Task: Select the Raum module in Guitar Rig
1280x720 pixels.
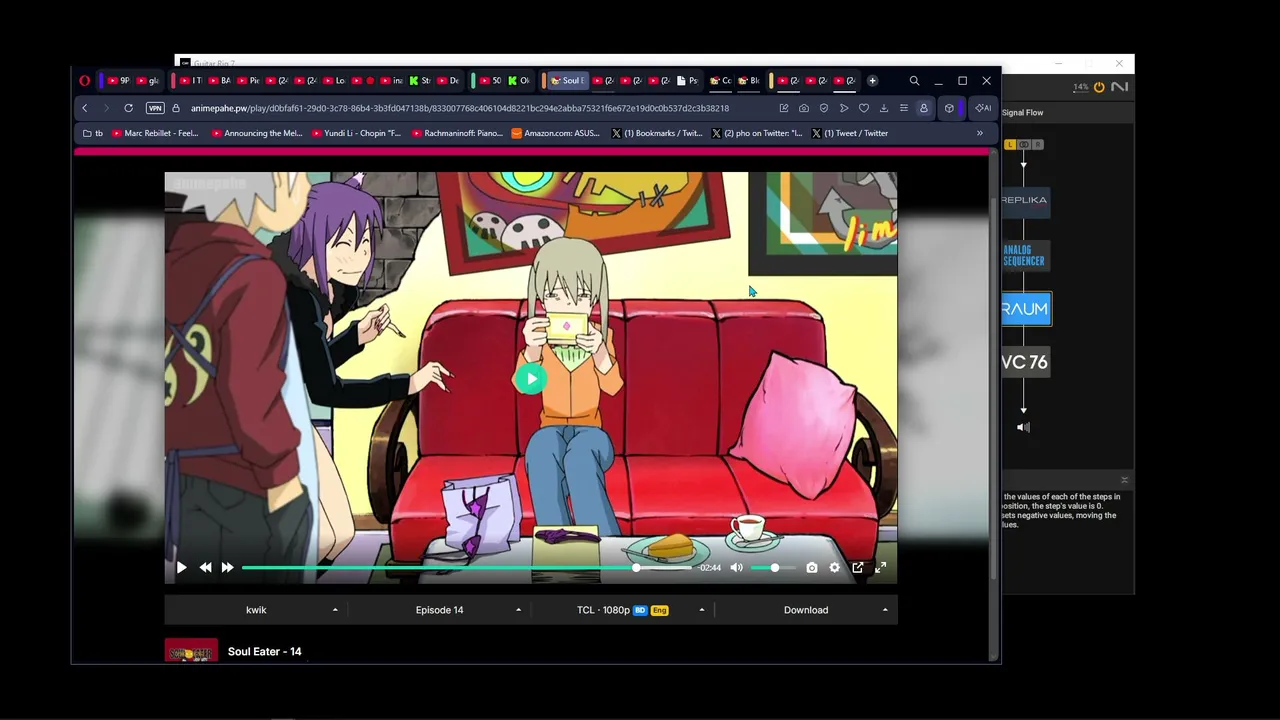Action: coord(1026,309)
